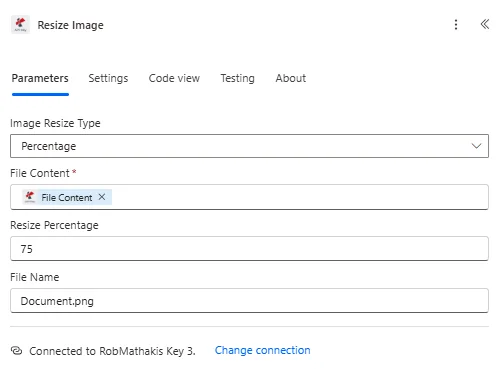Viewport: 497px width, 369px height.
Task: Open the Code view tab
Action: point(174,78)
